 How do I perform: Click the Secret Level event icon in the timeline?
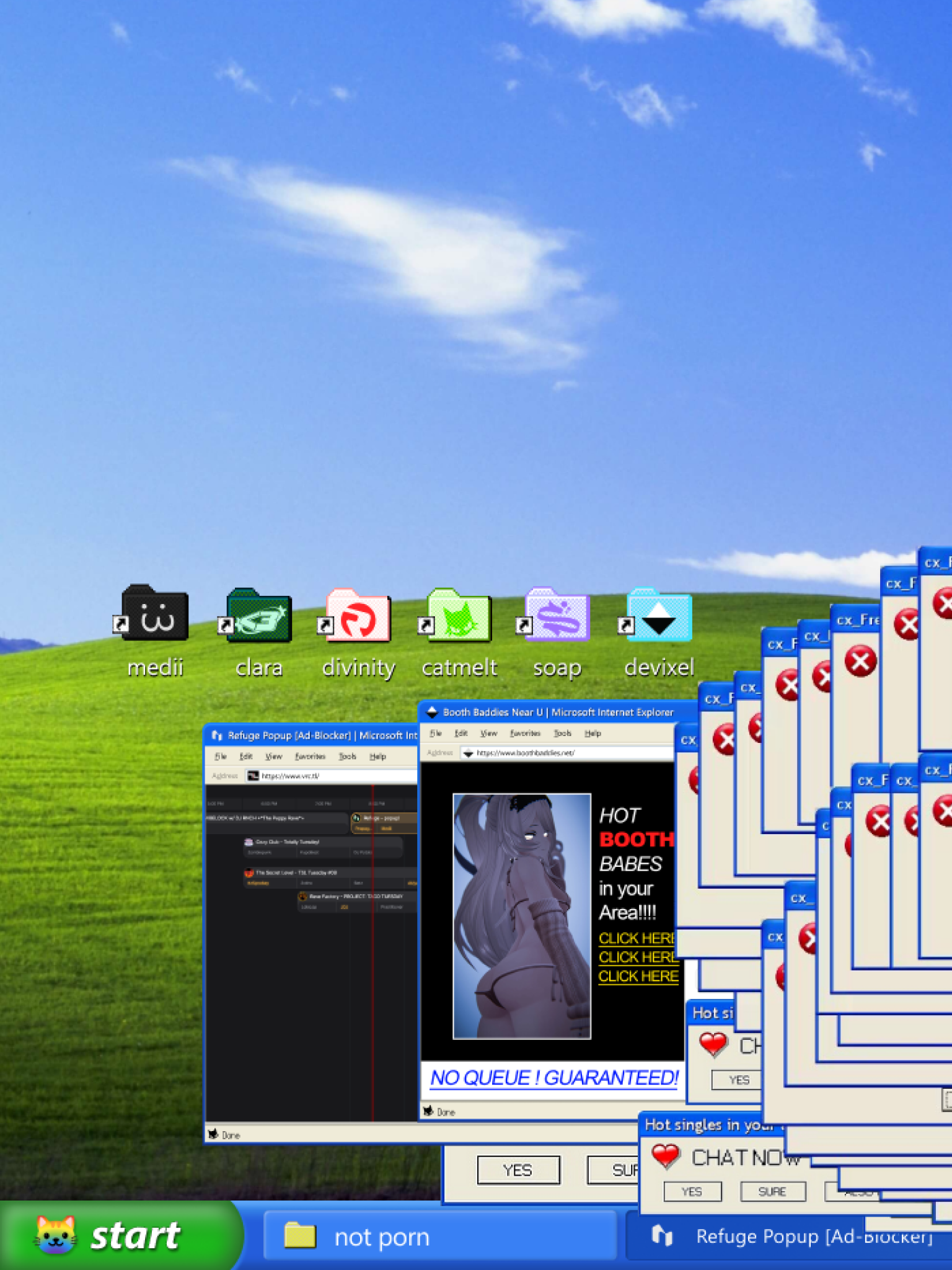(249, 873)
